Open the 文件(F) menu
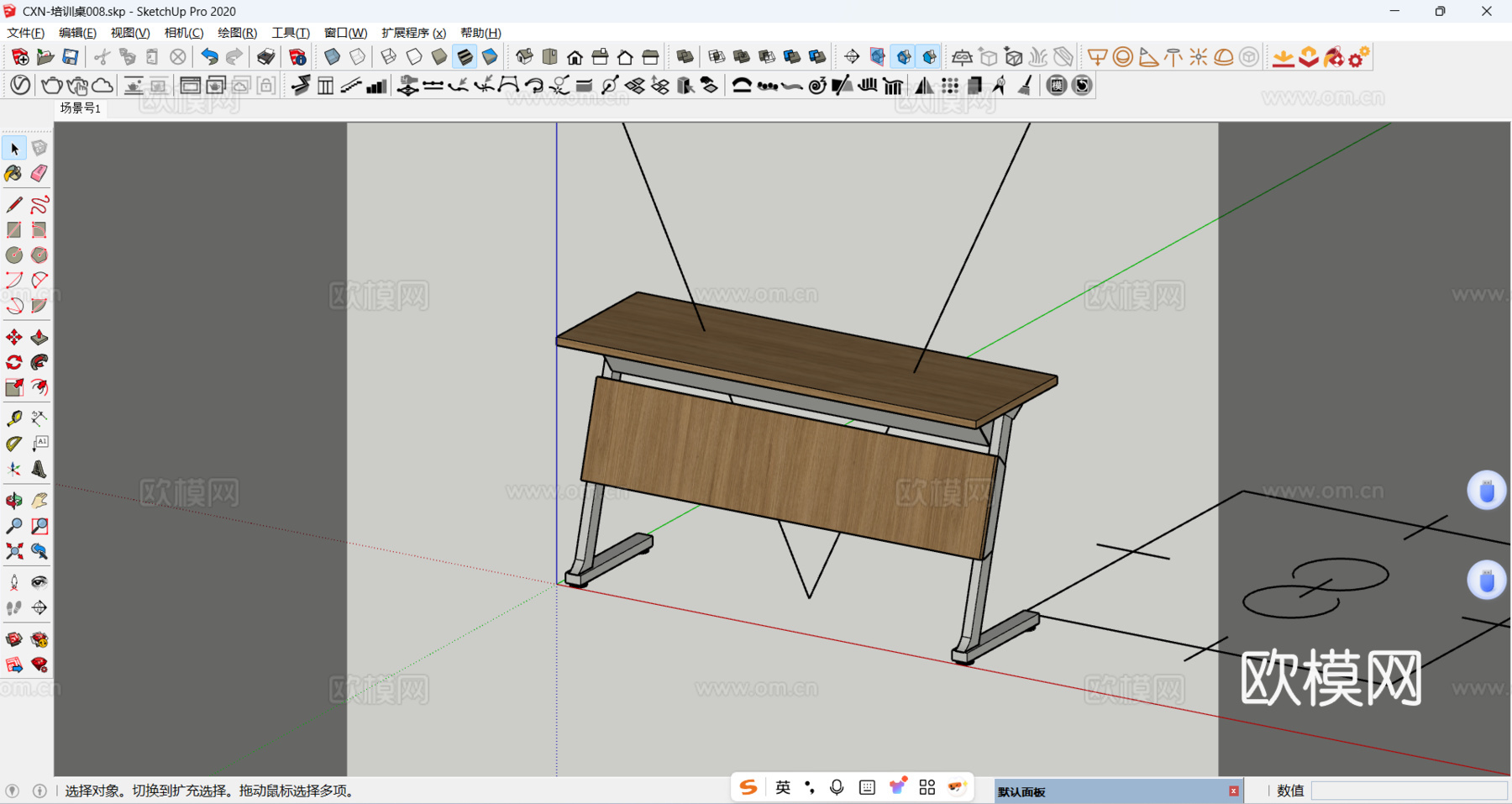This screenshot has height=804, width=1512. [x=26, y=33]
